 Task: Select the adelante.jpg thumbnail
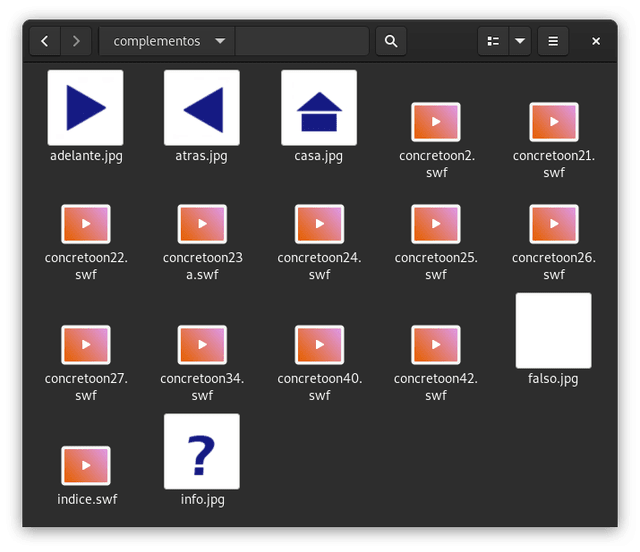85,108
